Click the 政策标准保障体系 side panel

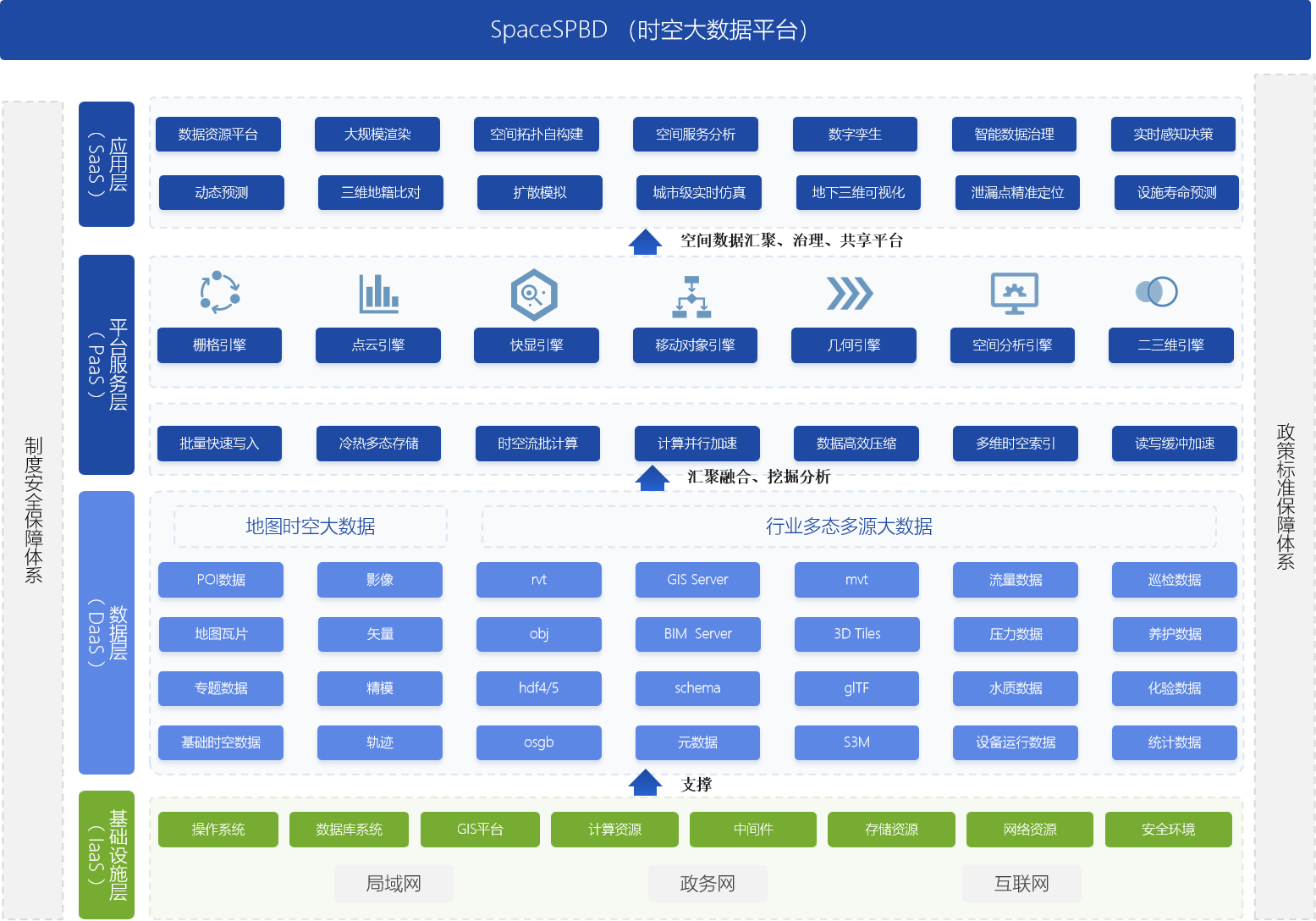1285,497
